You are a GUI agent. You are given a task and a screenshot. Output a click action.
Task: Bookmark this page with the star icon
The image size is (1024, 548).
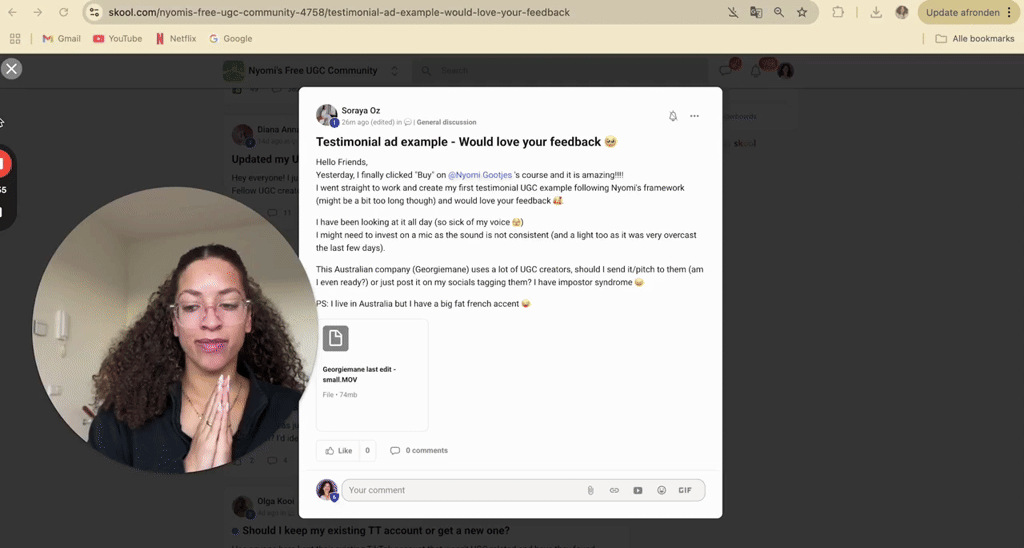(x=802, y=12)
